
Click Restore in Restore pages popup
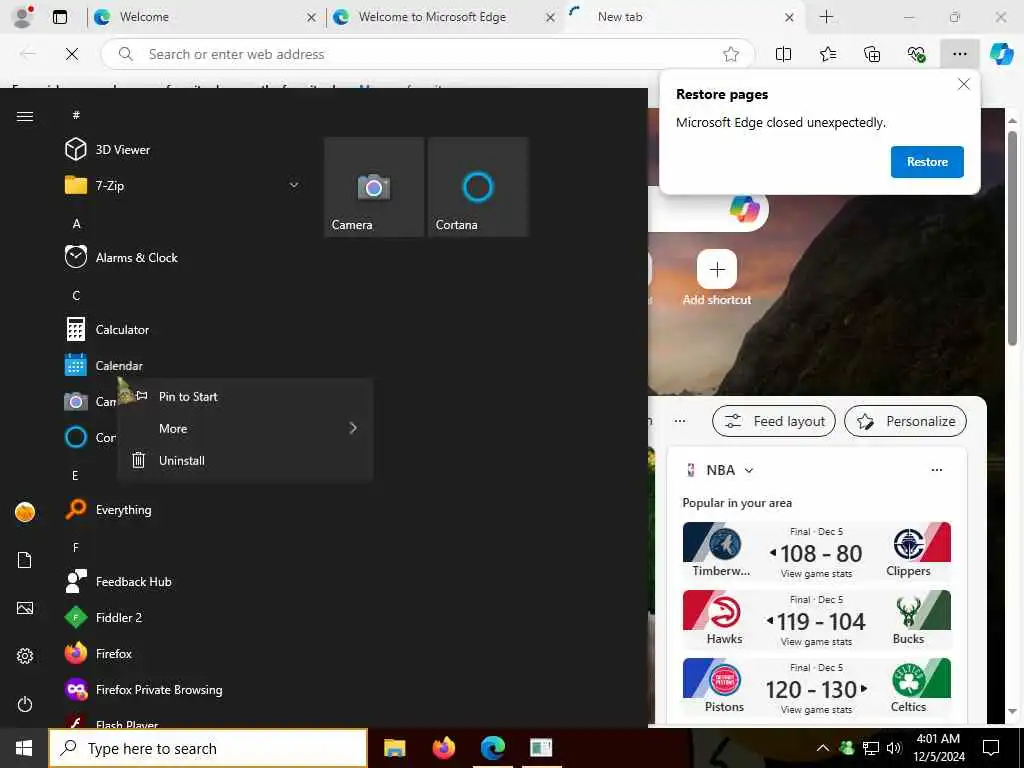927,162
